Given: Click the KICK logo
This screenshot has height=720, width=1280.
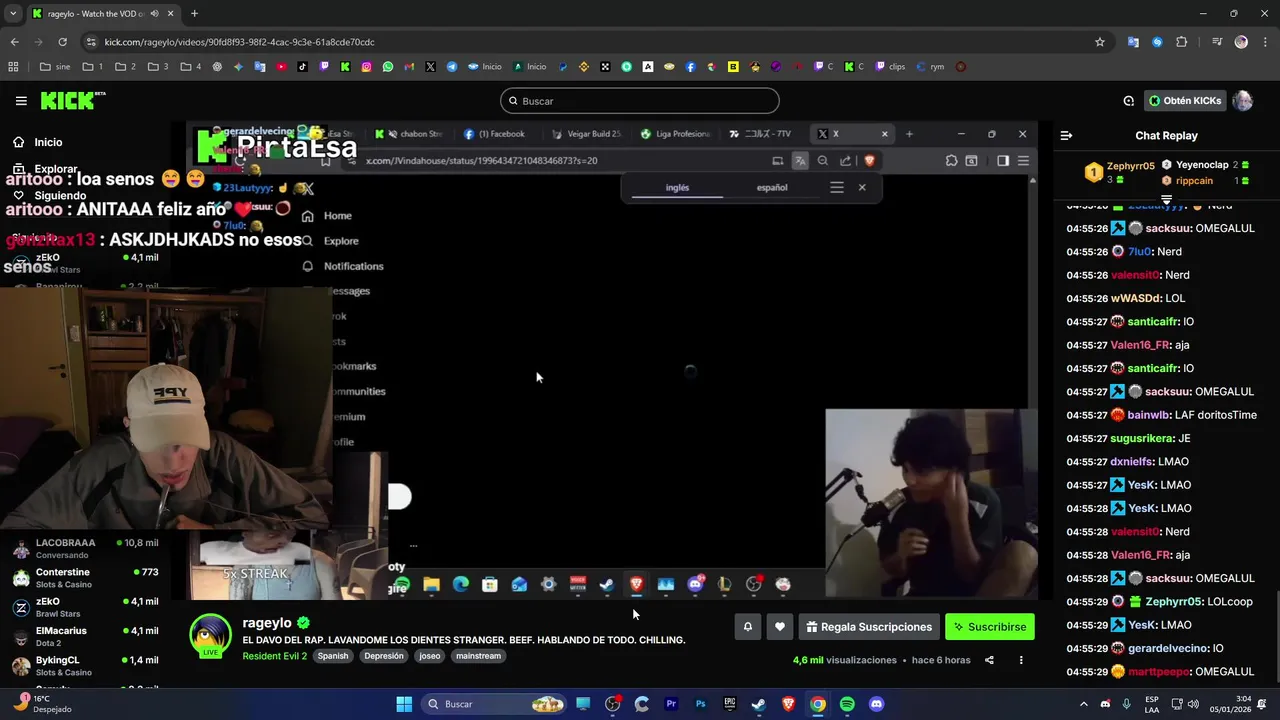Looking at the screenshot, I should pyautogui.click(x=72, y=100).
